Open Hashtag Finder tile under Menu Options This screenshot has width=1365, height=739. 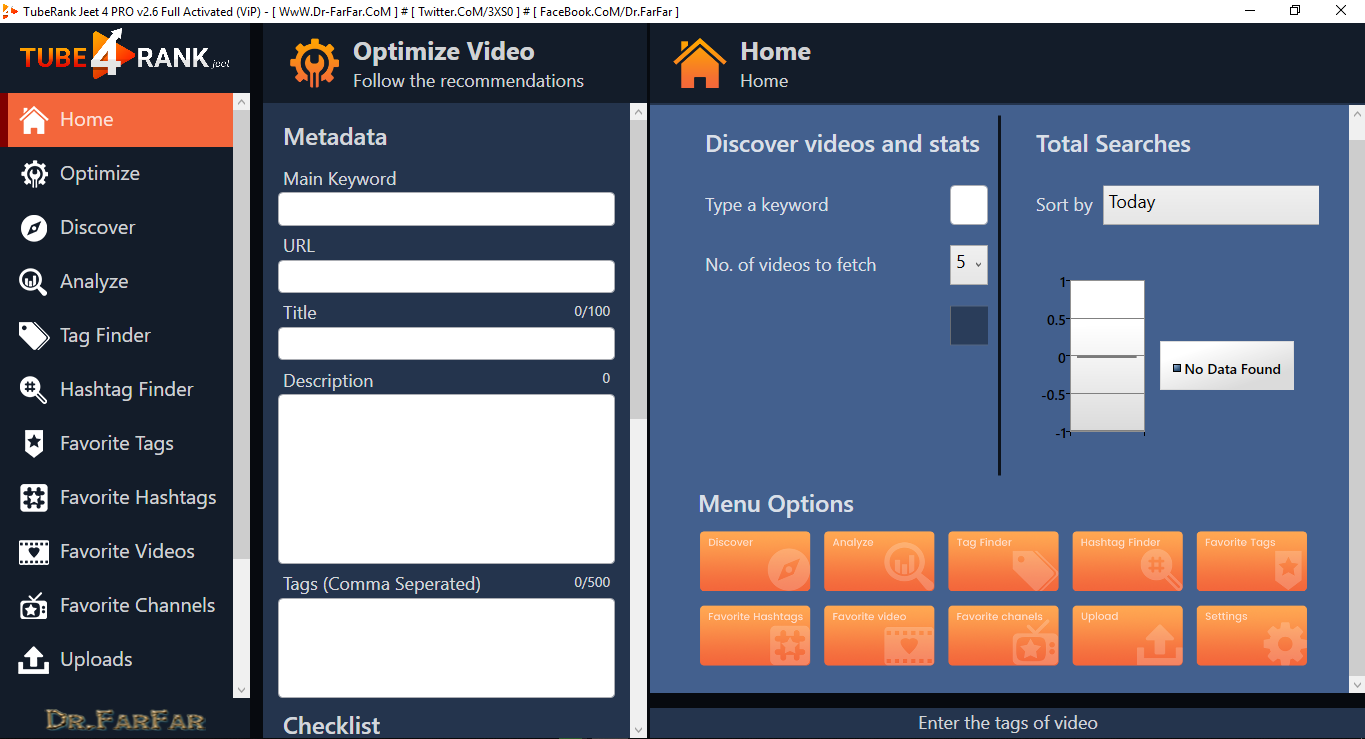1127,561
